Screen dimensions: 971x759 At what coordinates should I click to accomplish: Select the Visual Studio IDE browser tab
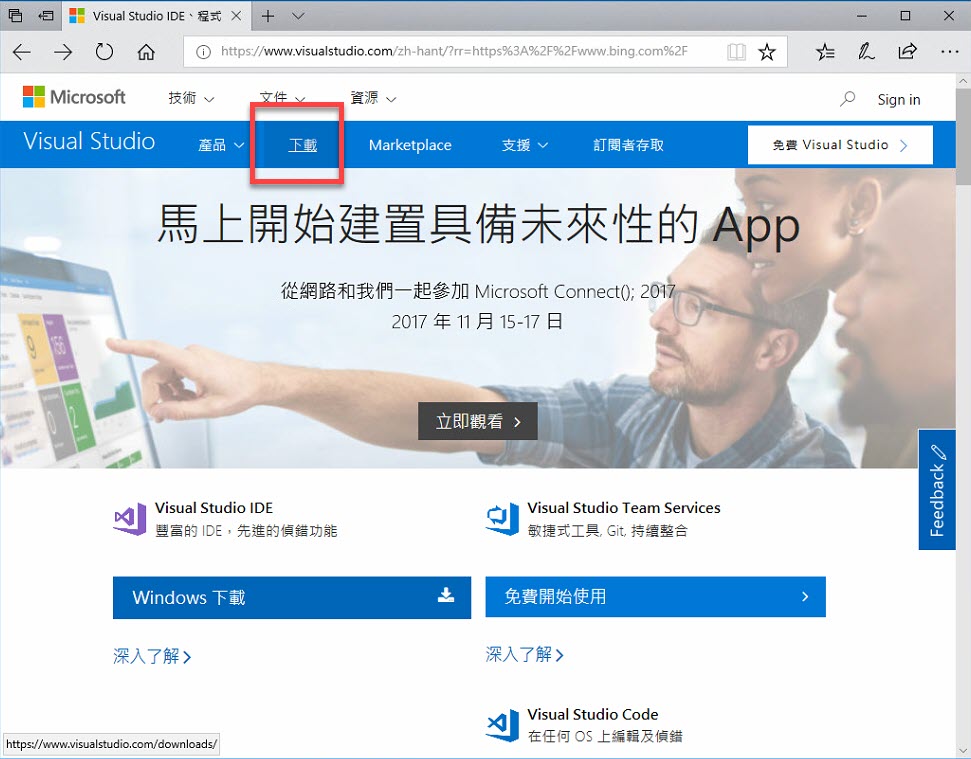(x=156, y=16)
